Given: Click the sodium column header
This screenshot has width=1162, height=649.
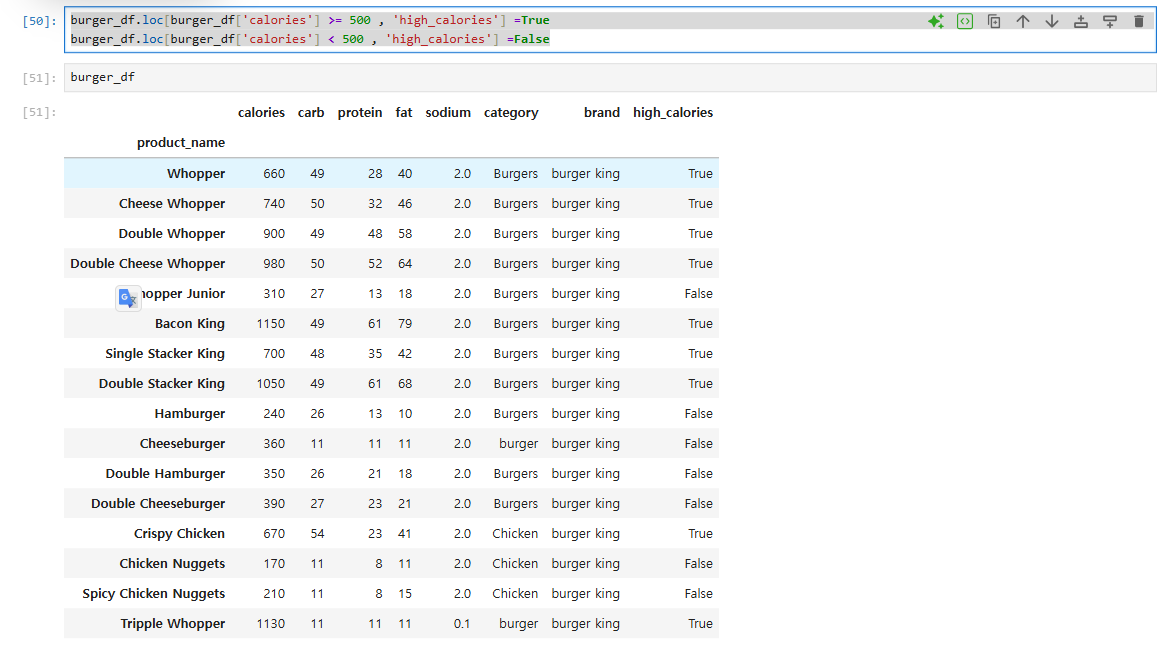Looking at the screenshot, I should click(448, 113).
